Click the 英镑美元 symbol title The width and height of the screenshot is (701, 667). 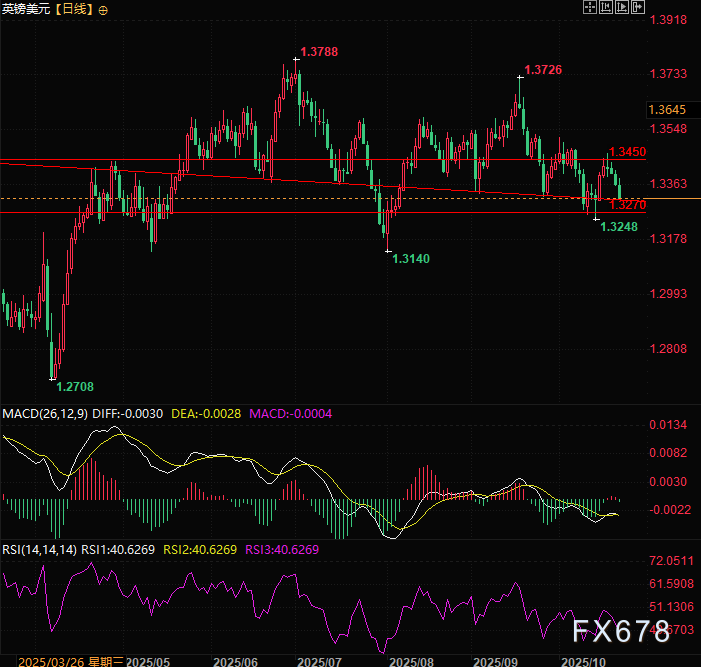pos(26,9)
